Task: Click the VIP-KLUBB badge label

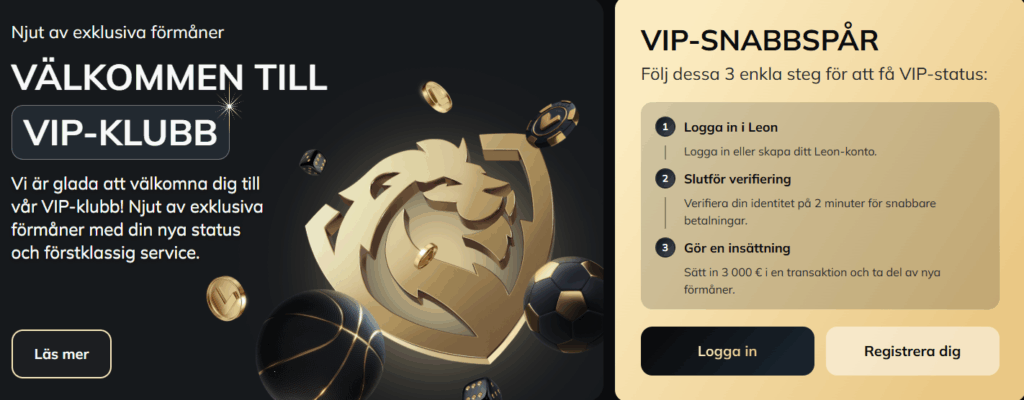Action: coord(121,133)
